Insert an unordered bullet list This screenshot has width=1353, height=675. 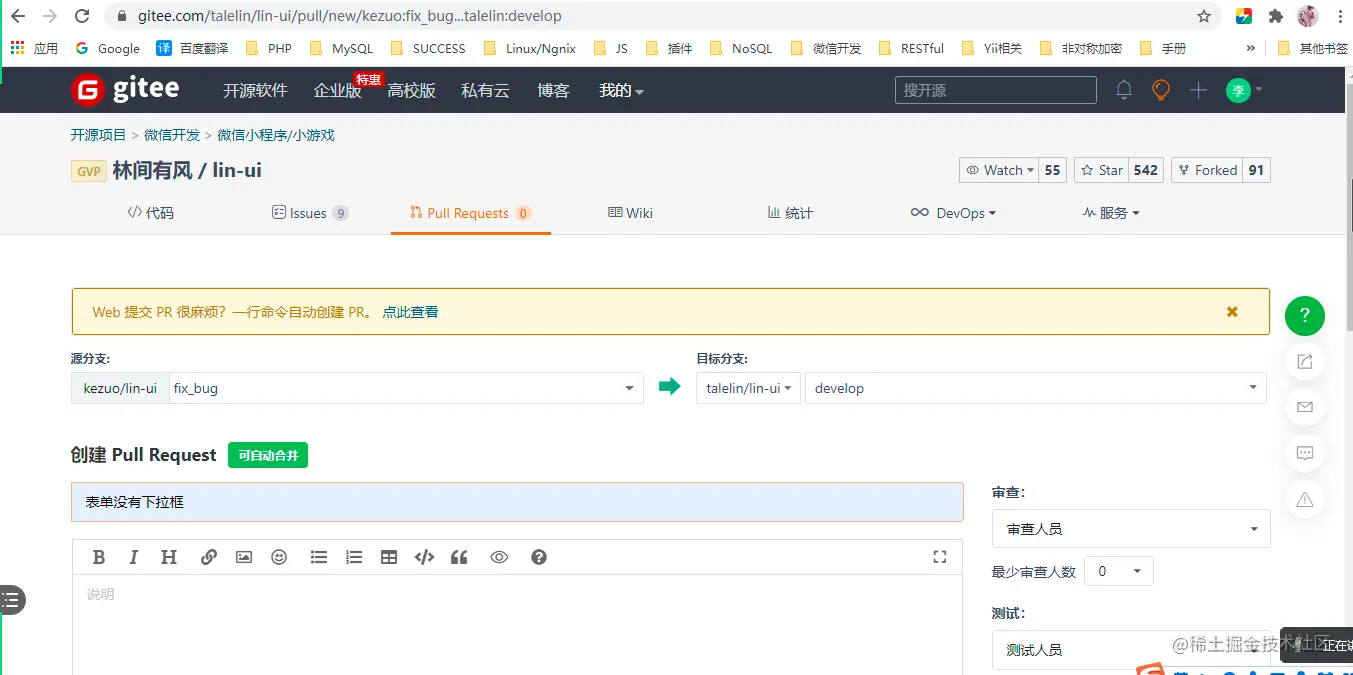tap(319, 557)
